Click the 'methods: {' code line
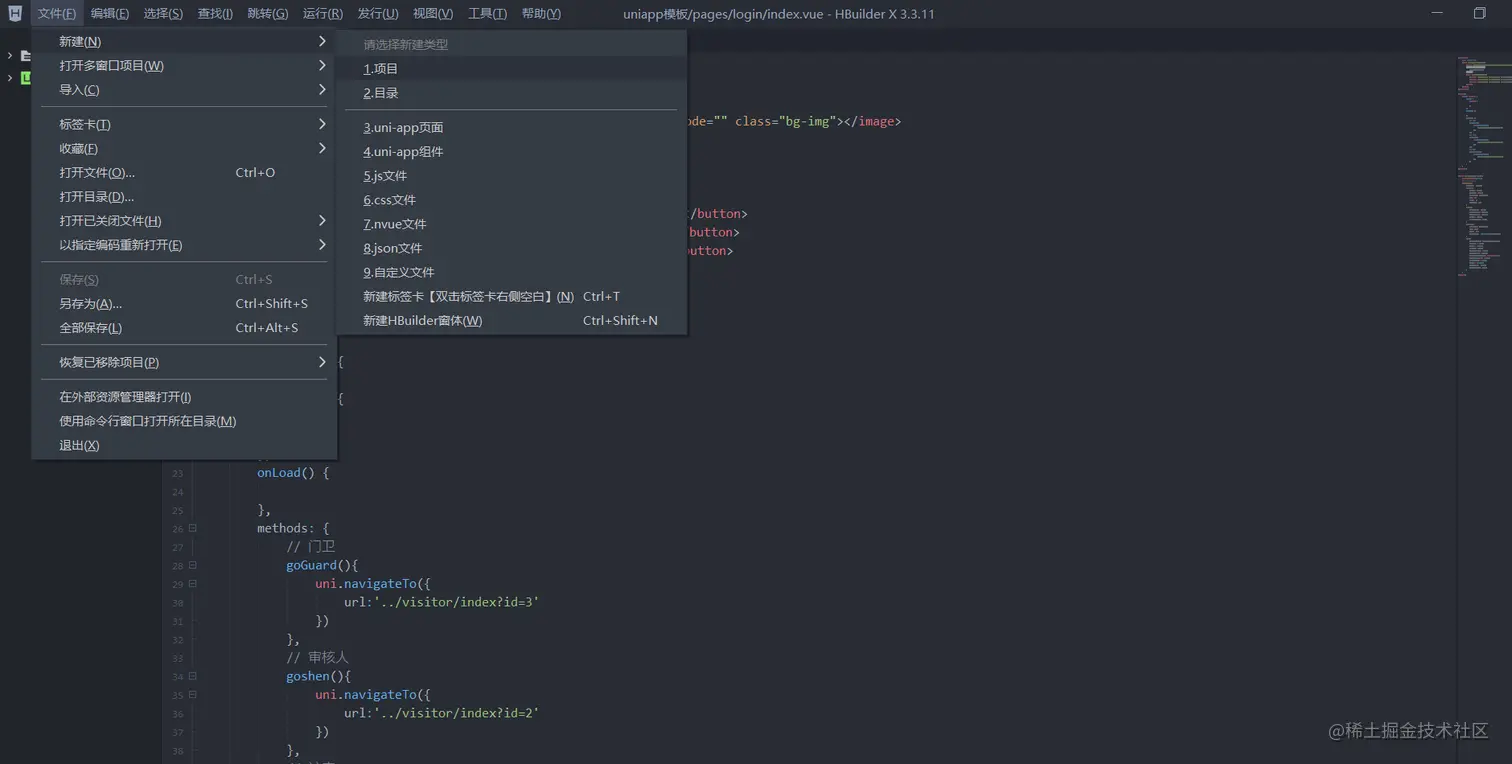The height and width of the screenshot is (764, 1512). pos(293,528)
